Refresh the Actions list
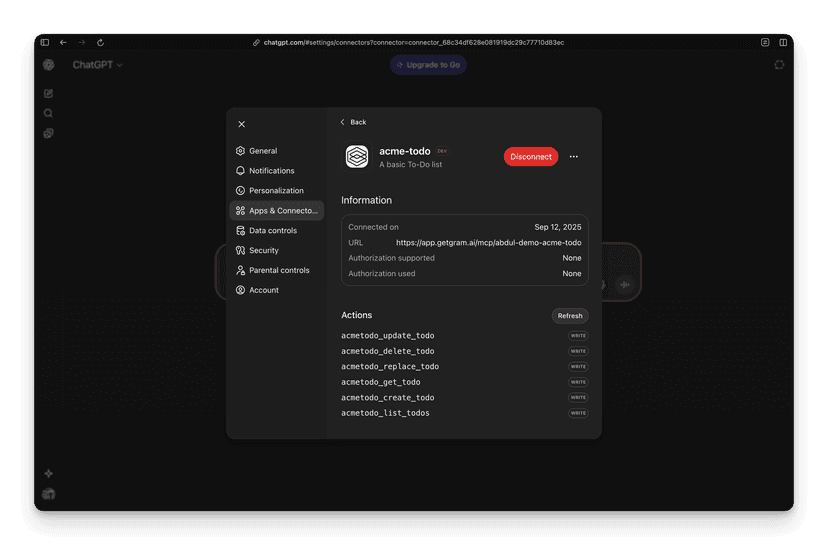The height and width of the screenshot is (545, 828). pos(570,316)
